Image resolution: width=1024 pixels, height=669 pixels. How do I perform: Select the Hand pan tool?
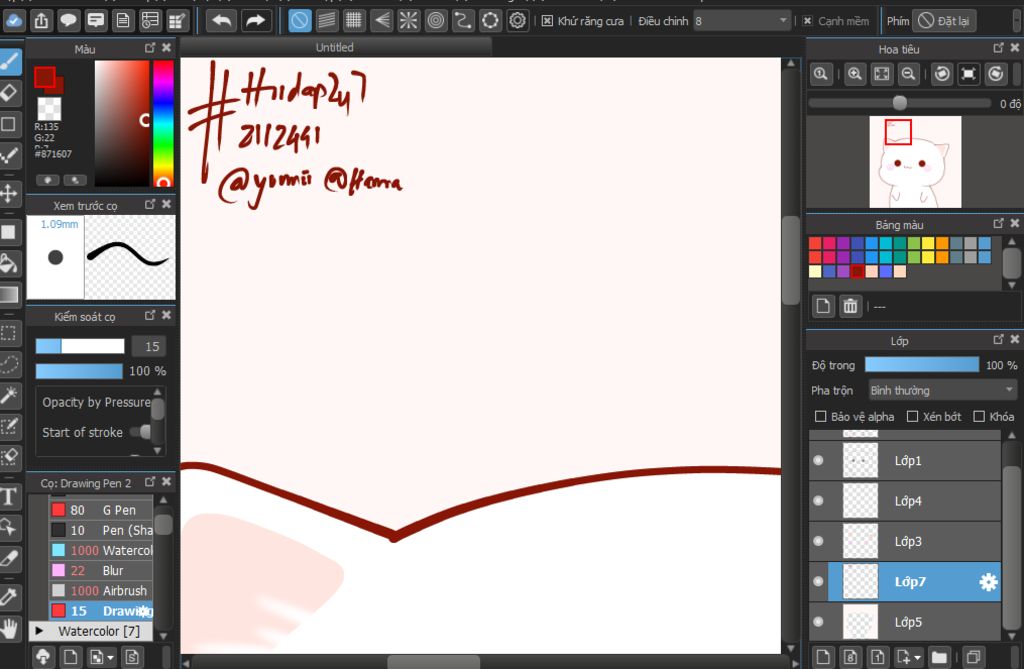(9, 628)
